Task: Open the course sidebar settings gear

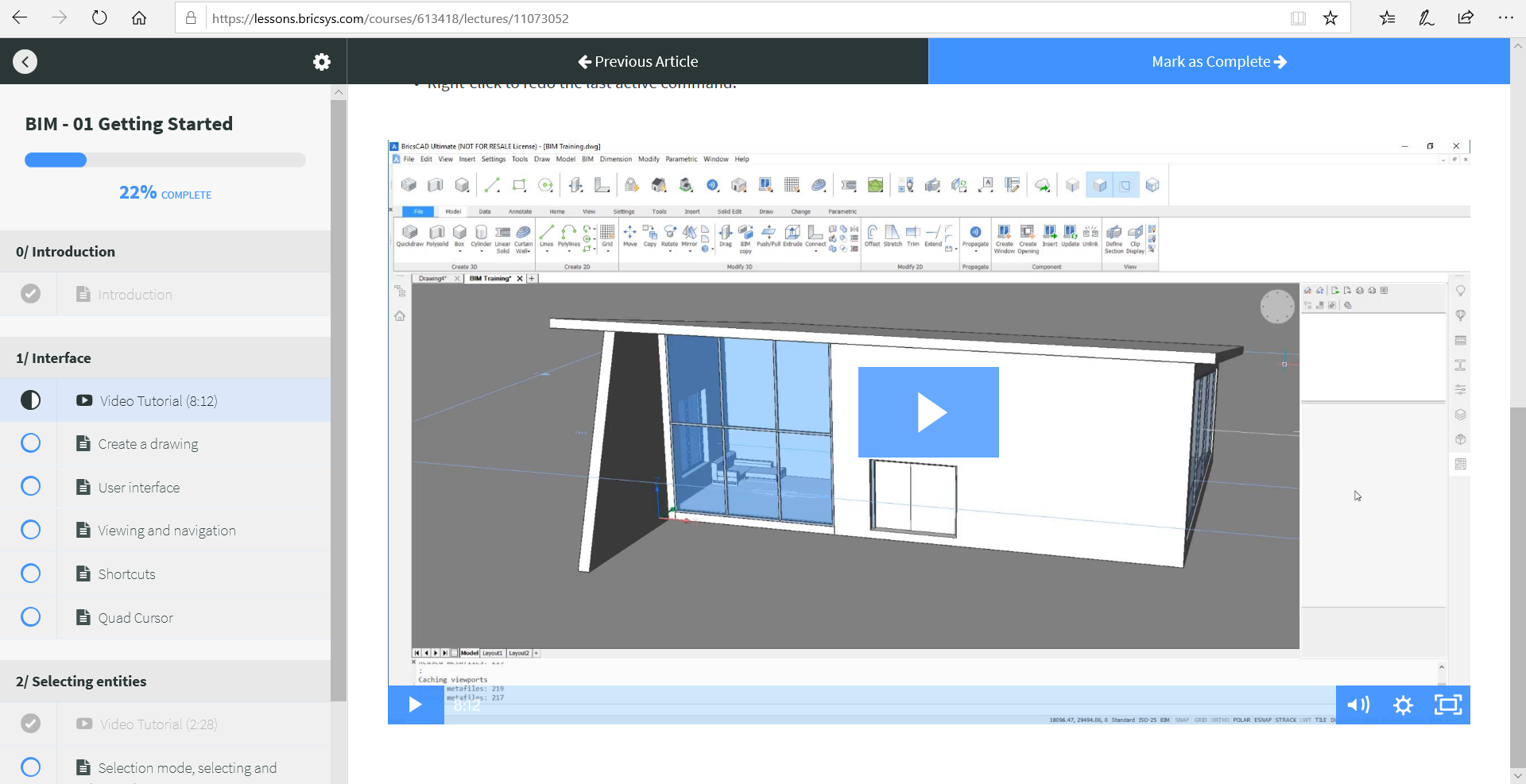Action: [321, 61]
